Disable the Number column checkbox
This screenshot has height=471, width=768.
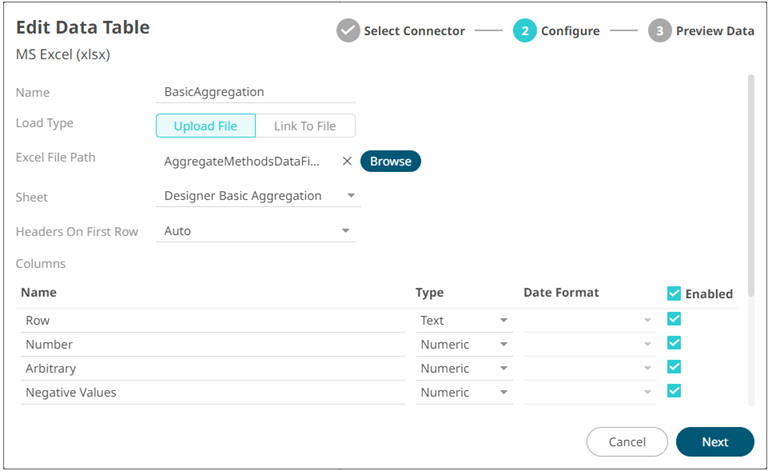[x=674, y=343]
